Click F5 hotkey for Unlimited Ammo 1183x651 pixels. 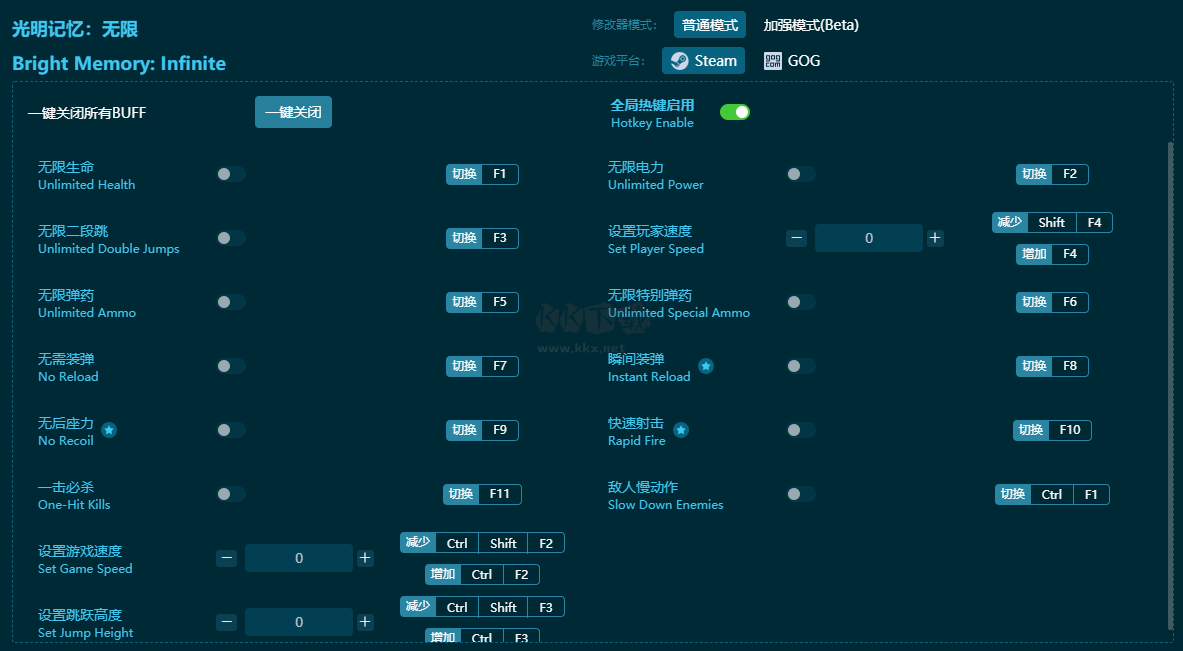(482, 302)
